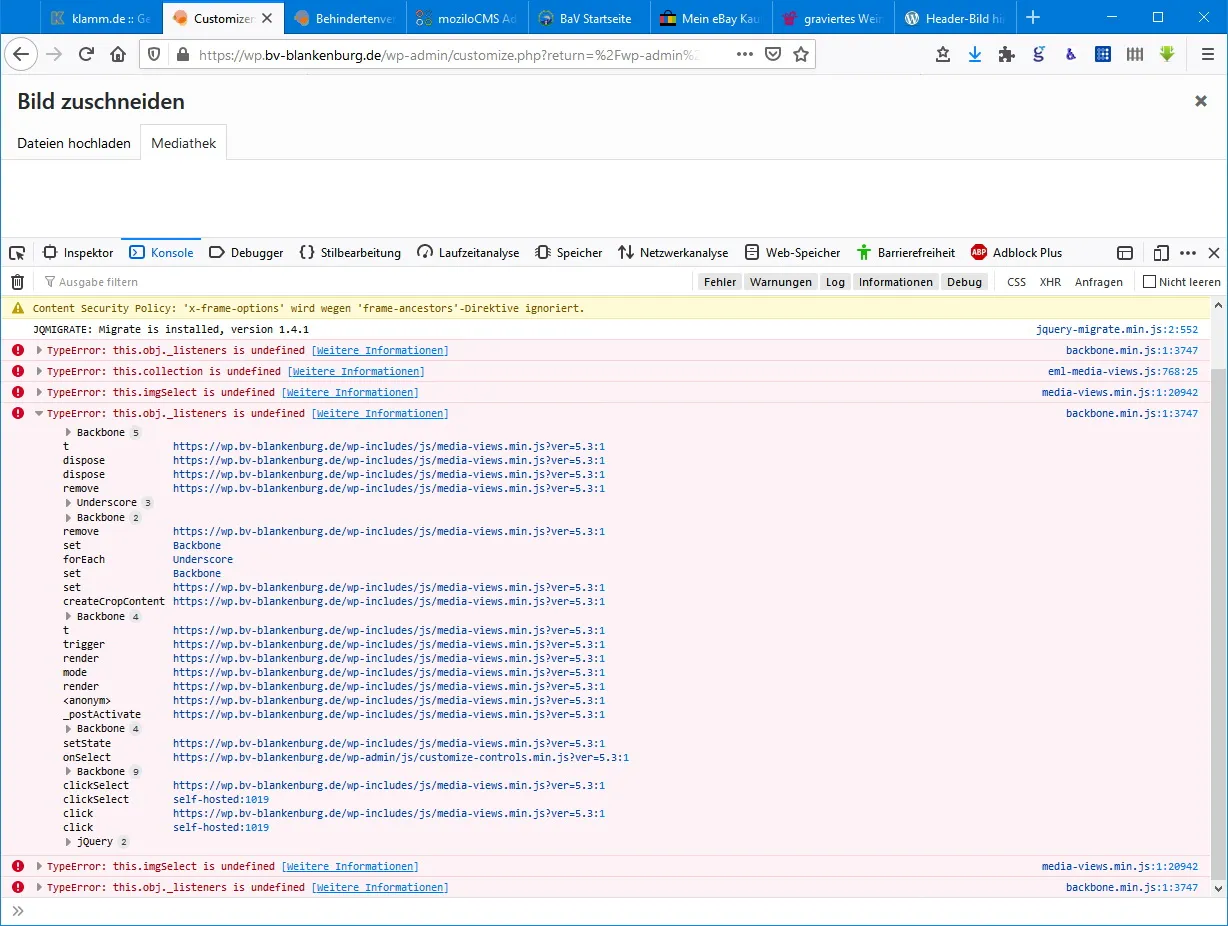
Task: Toggle the Debug filter button
Action: coord(965,282)
